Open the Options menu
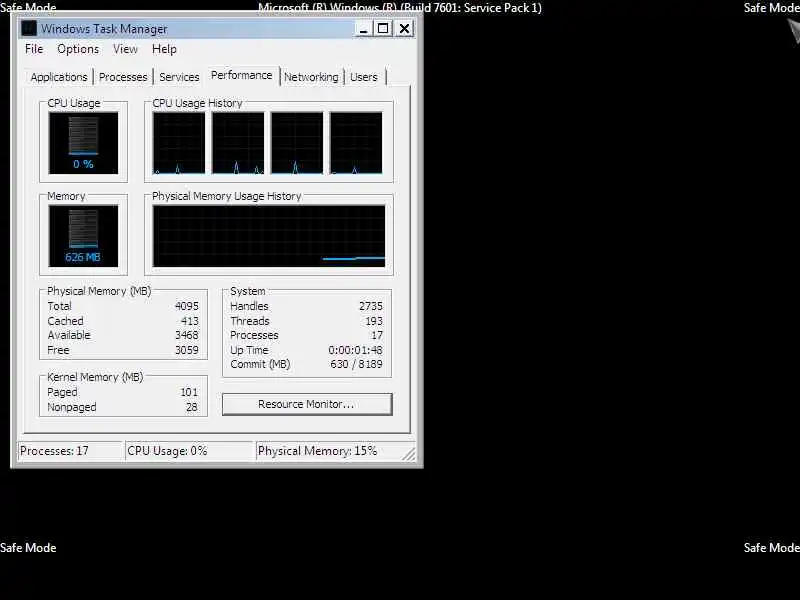800x600 pixels. 78,49
